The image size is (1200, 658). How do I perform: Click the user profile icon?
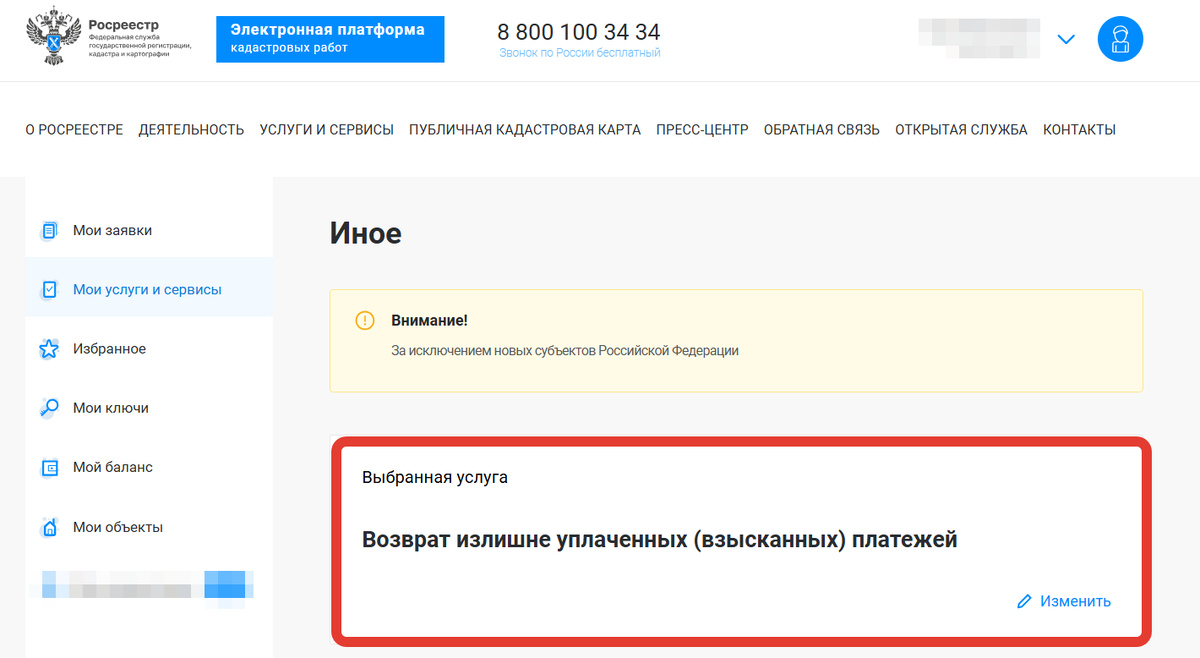coord(1120,38)
